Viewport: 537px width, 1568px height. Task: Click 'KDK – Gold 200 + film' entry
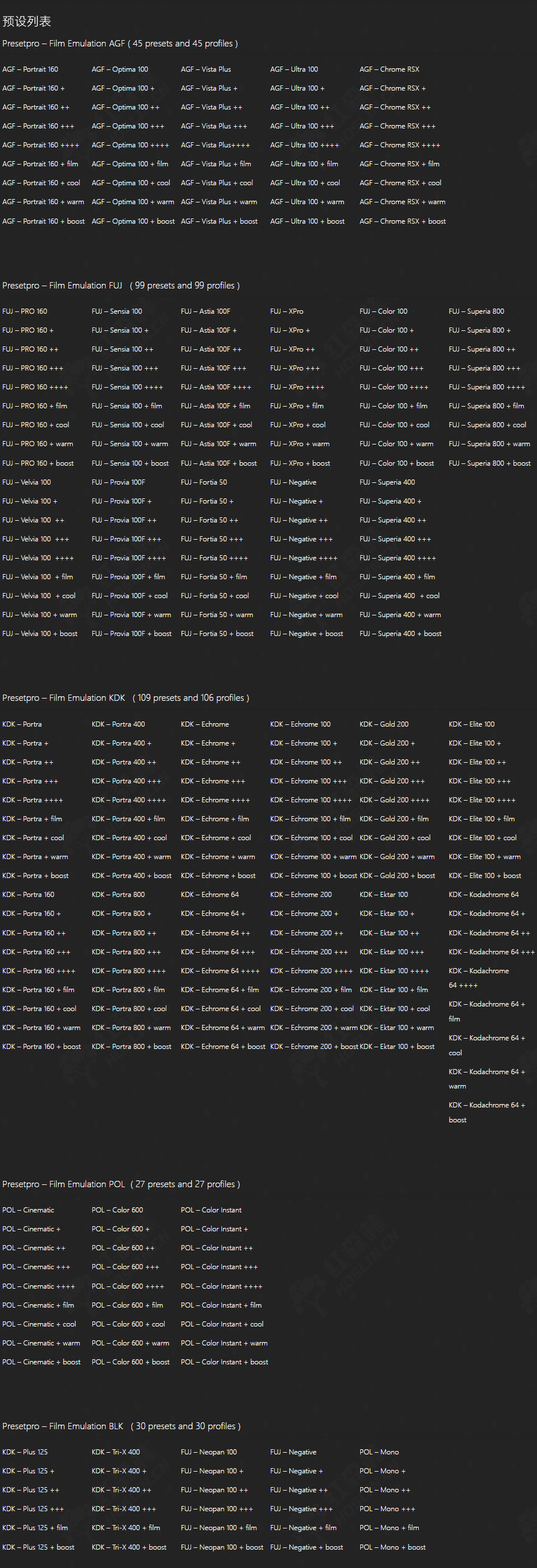(x=395, y=818)
